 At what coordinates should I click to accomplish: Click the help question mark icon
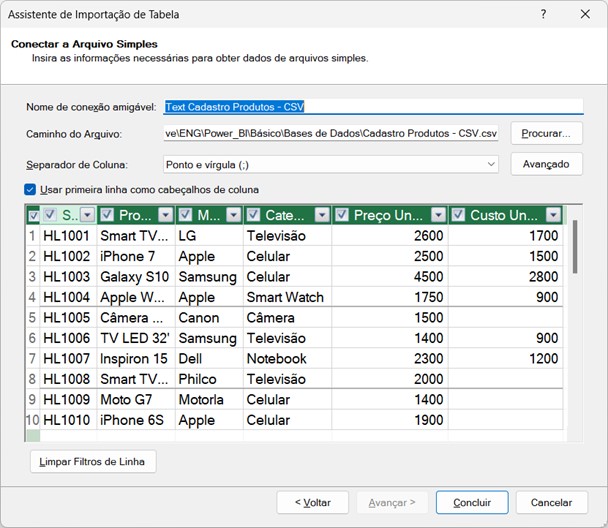pos(544,14)
